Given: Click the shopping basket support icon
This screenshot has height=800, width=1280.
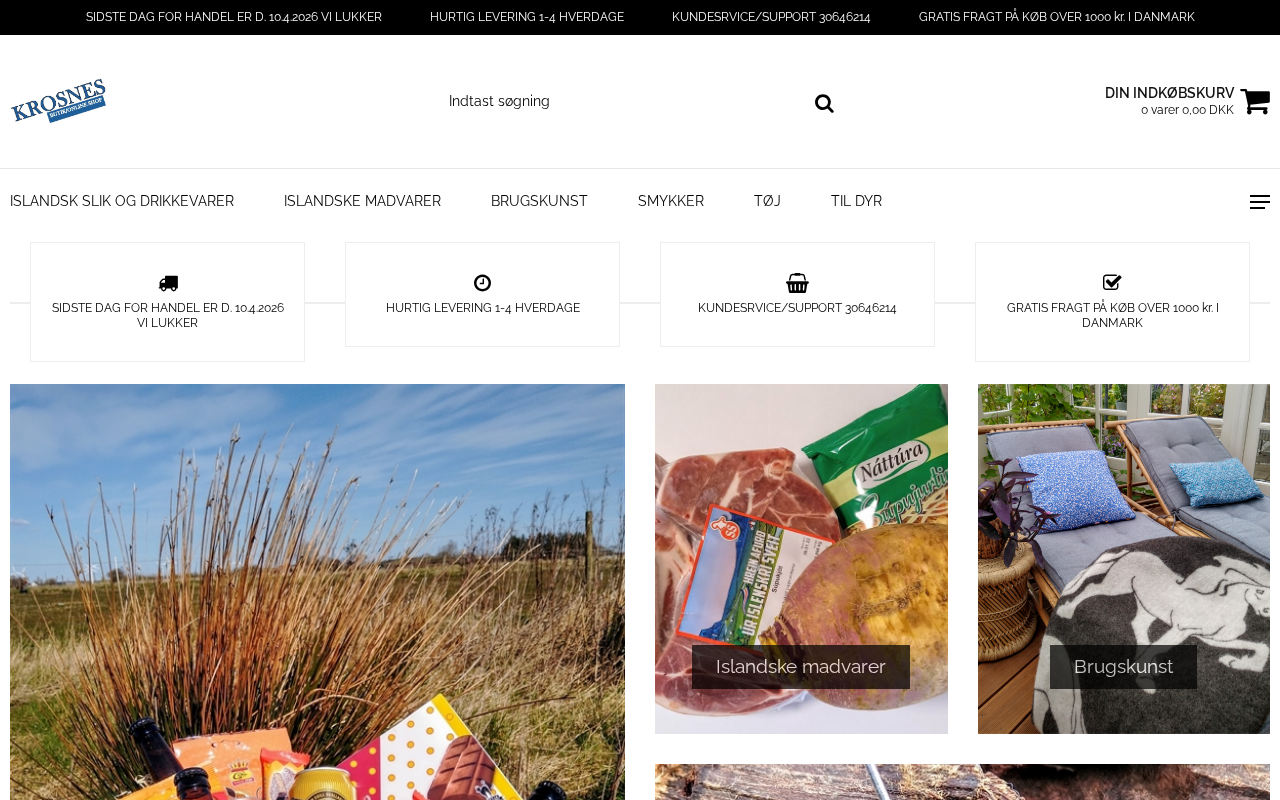Looking at the screenshot, I should (797, 283).
